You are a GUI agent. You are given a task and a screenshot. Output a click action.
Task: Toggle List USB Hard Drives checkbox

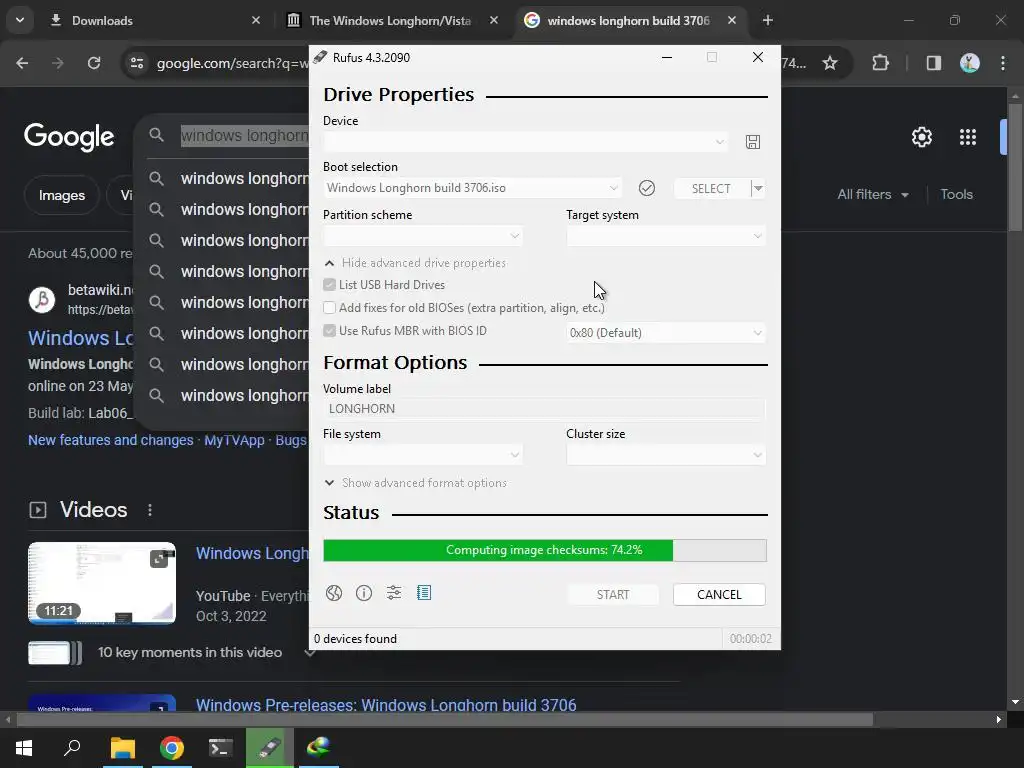click(329, 285)
